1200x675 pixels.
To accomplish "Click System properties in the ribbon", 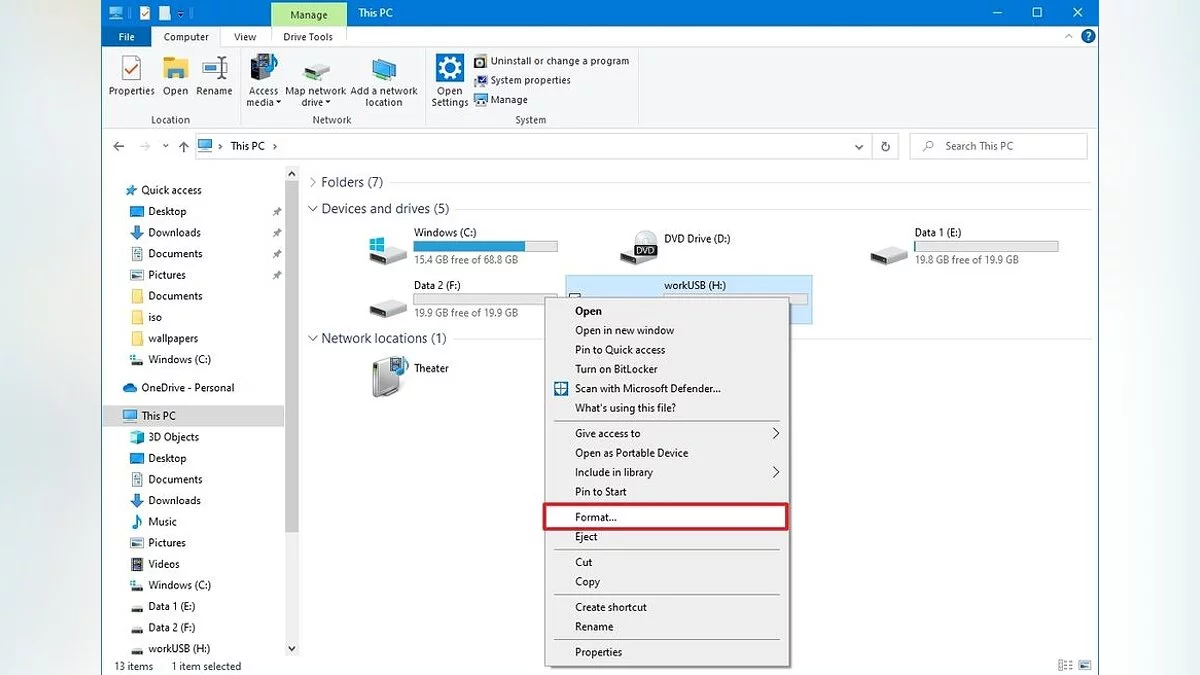I will (x=530, y=81).
